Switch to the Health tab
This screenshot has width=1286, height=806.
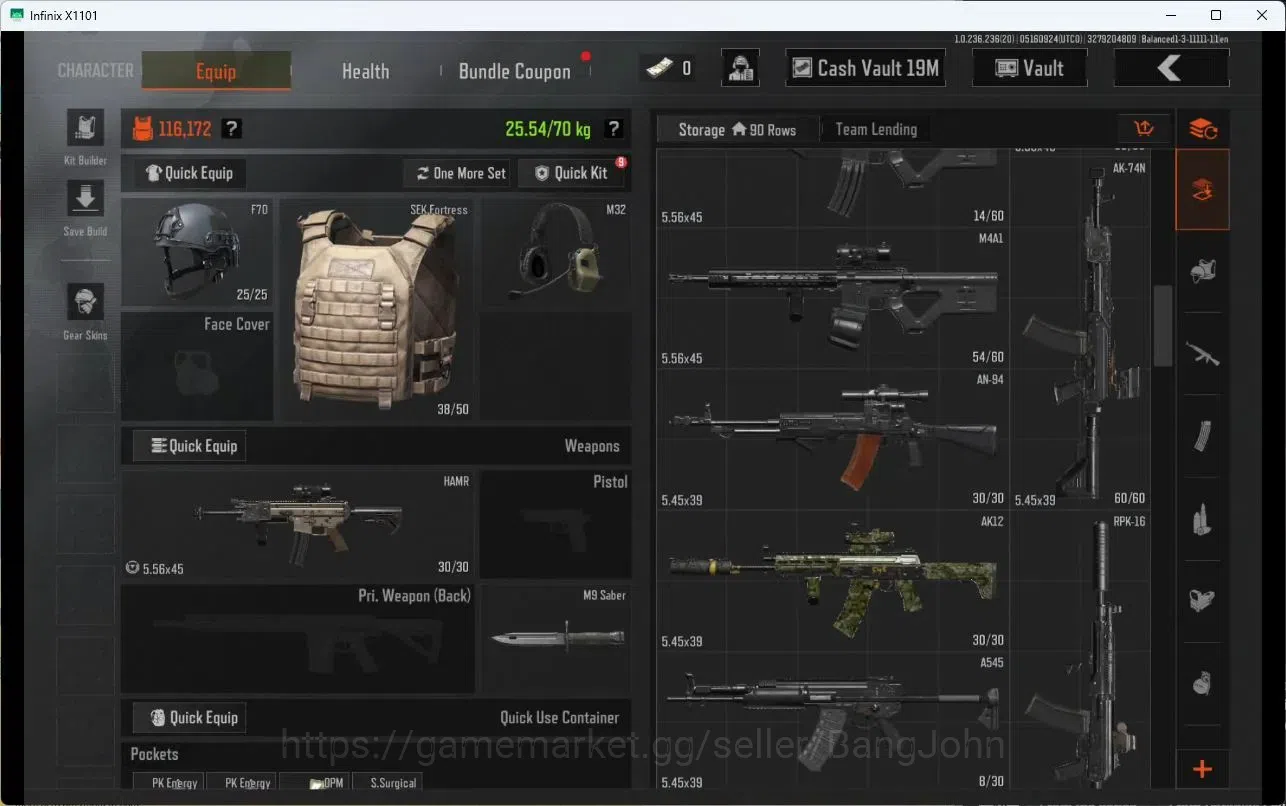point(365,71)
